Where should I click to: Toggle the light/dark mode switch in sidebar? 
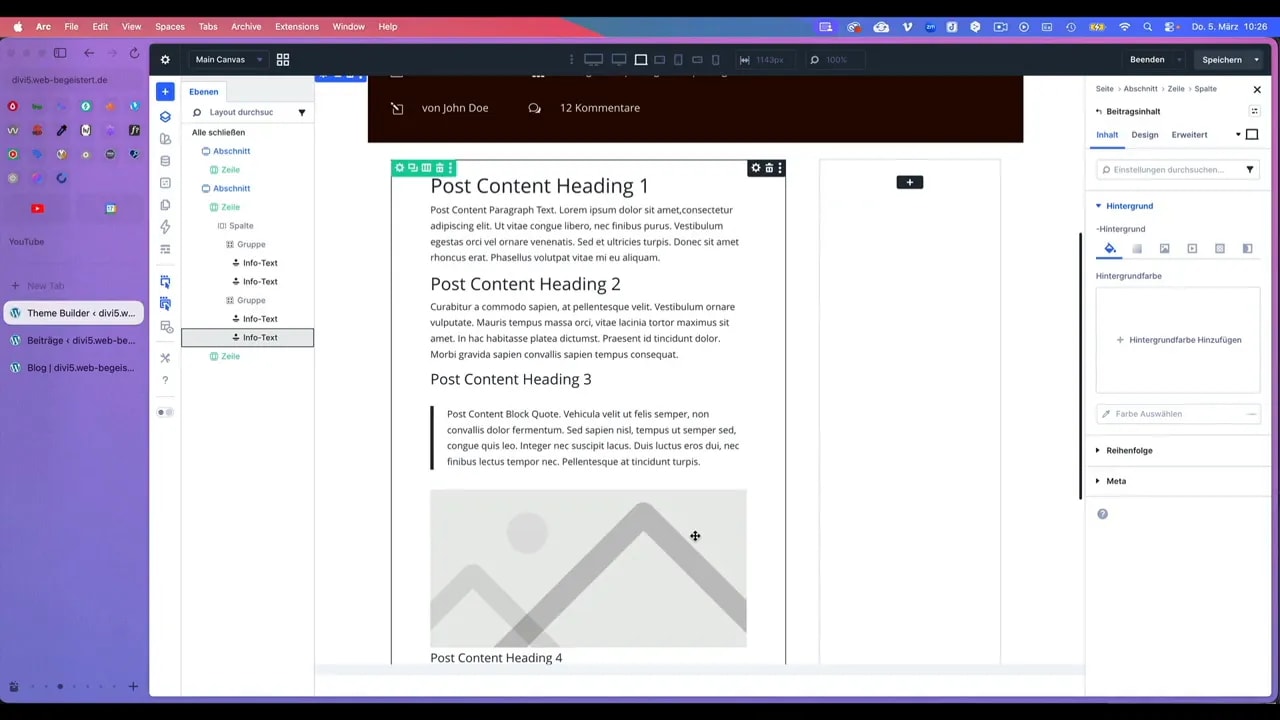[165, 412]
